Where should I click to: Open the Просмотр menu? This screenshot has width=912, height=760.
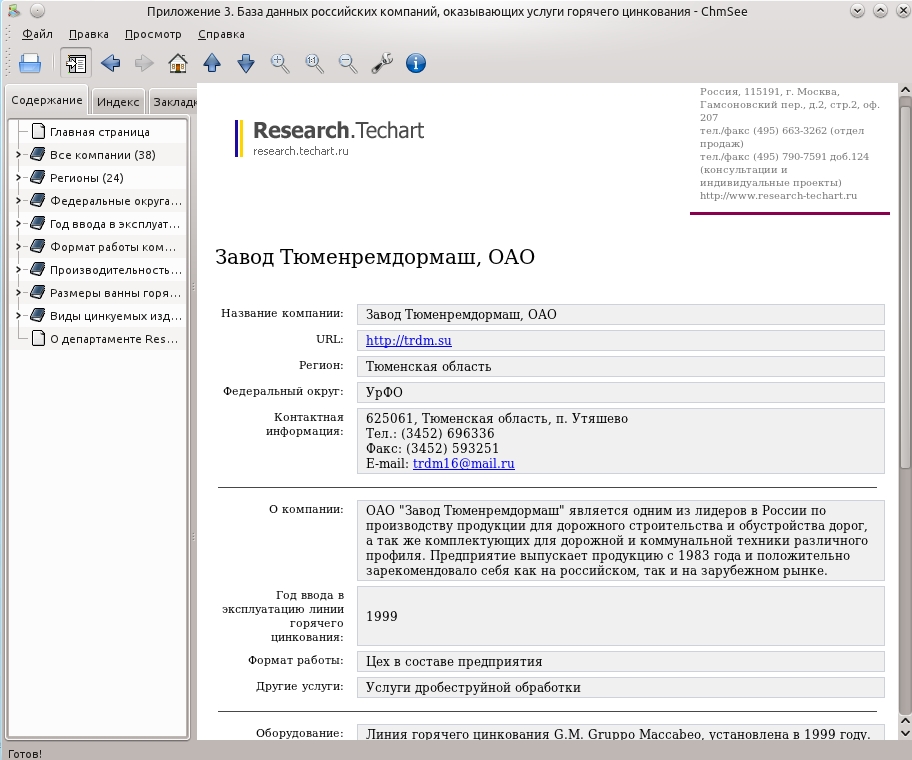coord(153,34)
